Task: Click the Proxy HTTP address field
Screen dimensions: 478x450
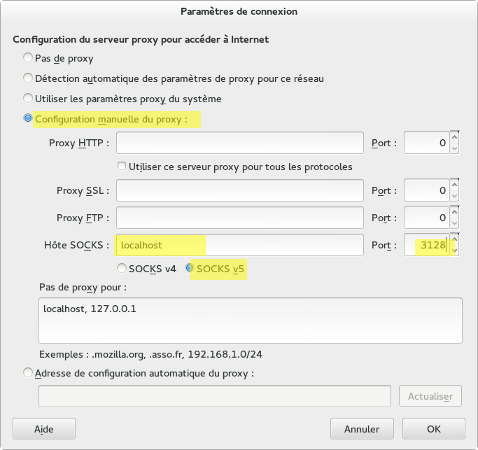Action: click(x=240, y=143)
